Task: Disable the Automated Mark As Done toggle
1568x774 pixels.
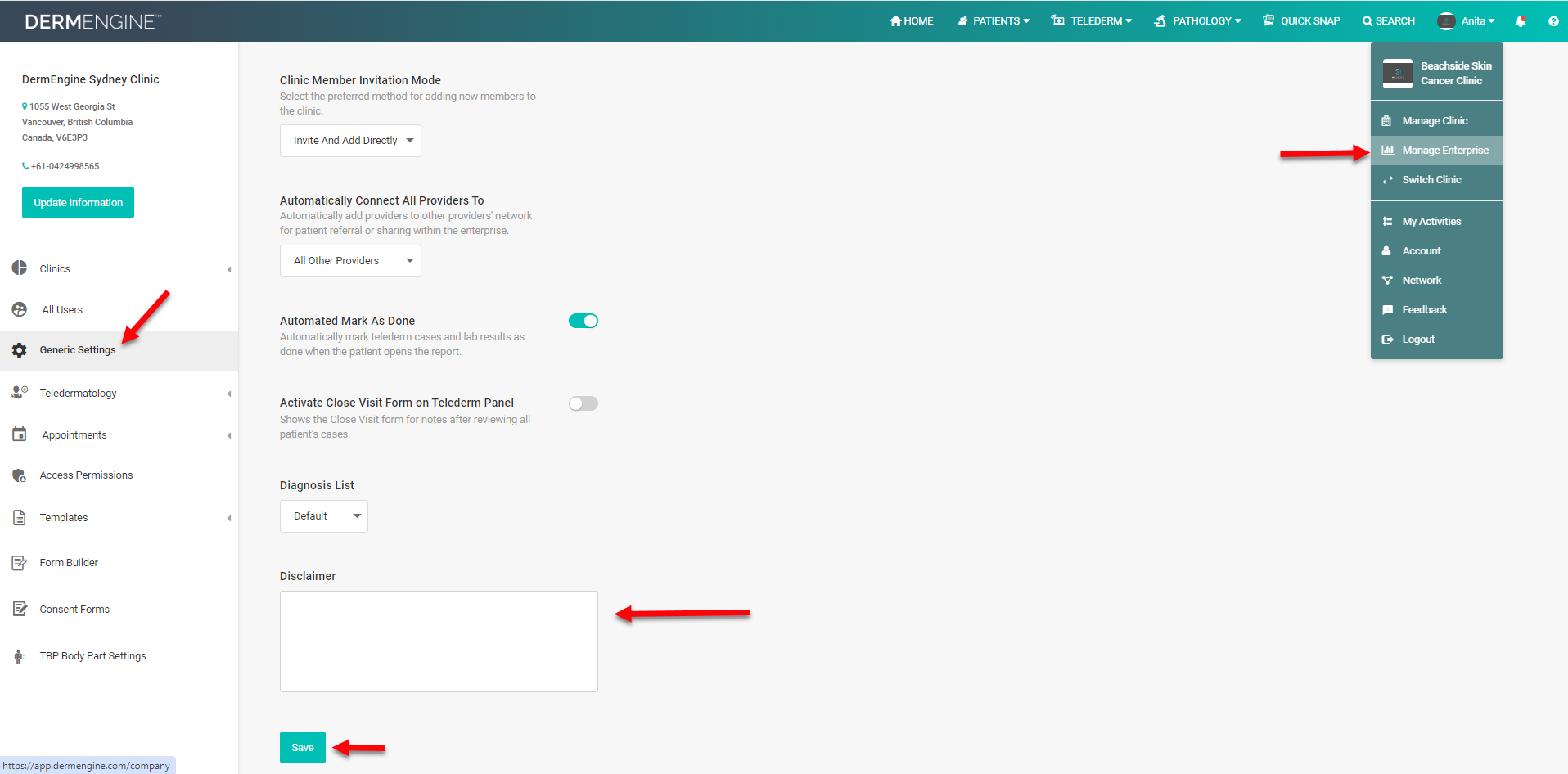Action: (x=583, y=321)
